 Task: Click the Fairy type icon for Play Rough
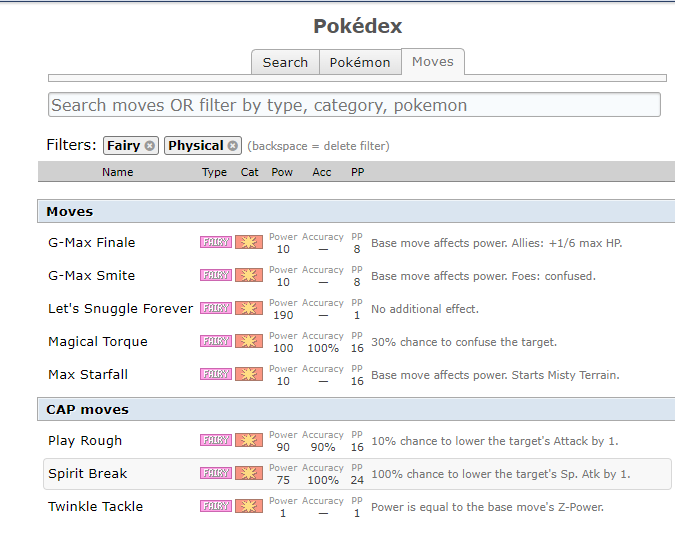[x=216, y=440]
